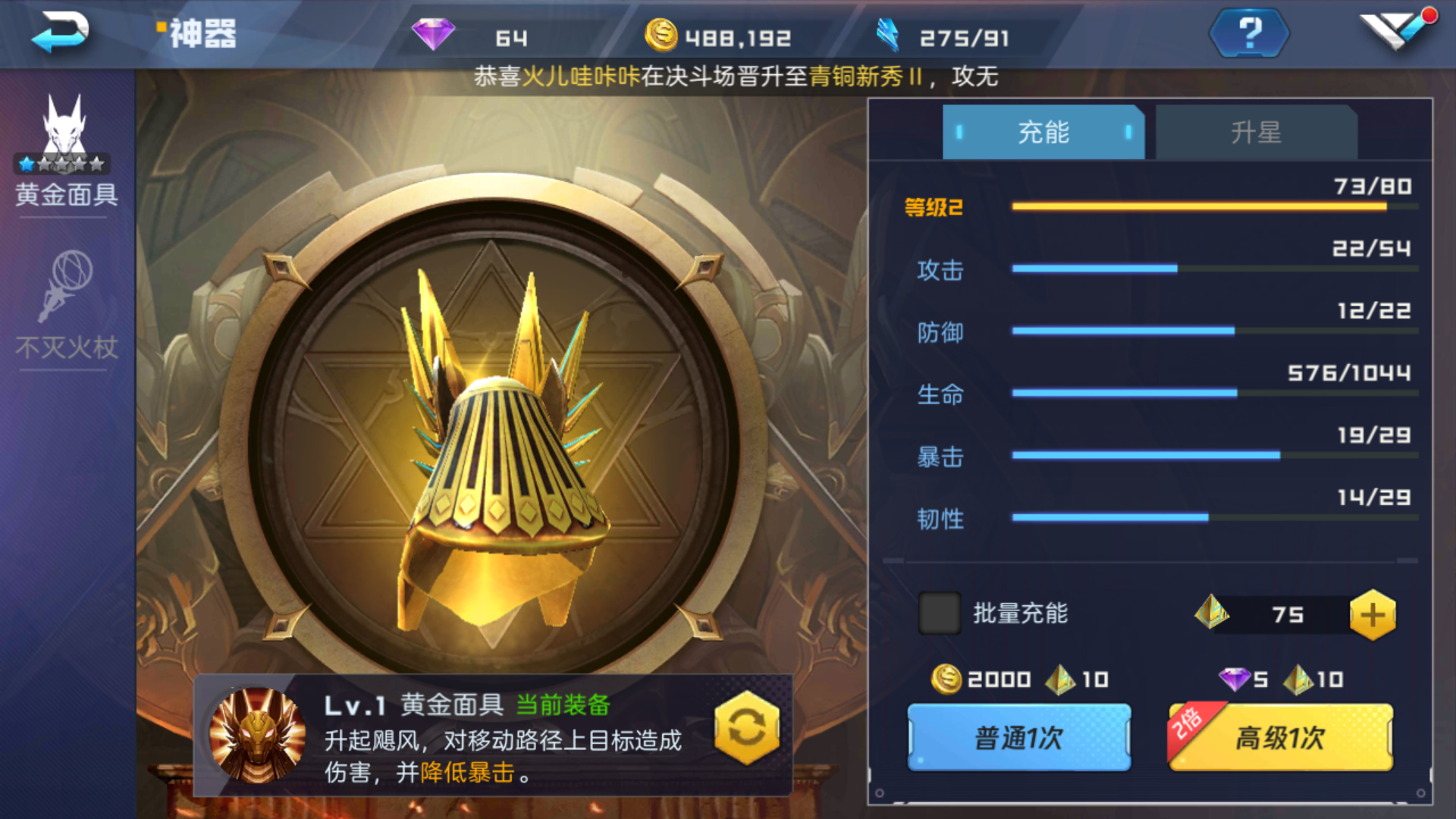Enable the 批量充能 checkbox

pyautogui.click(x=940, y=613)
